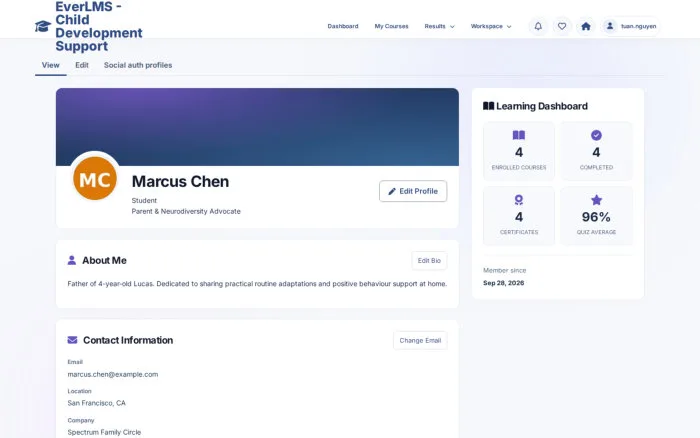Click the Edit Profile button
700x438 pixels.
pos(413,191)
